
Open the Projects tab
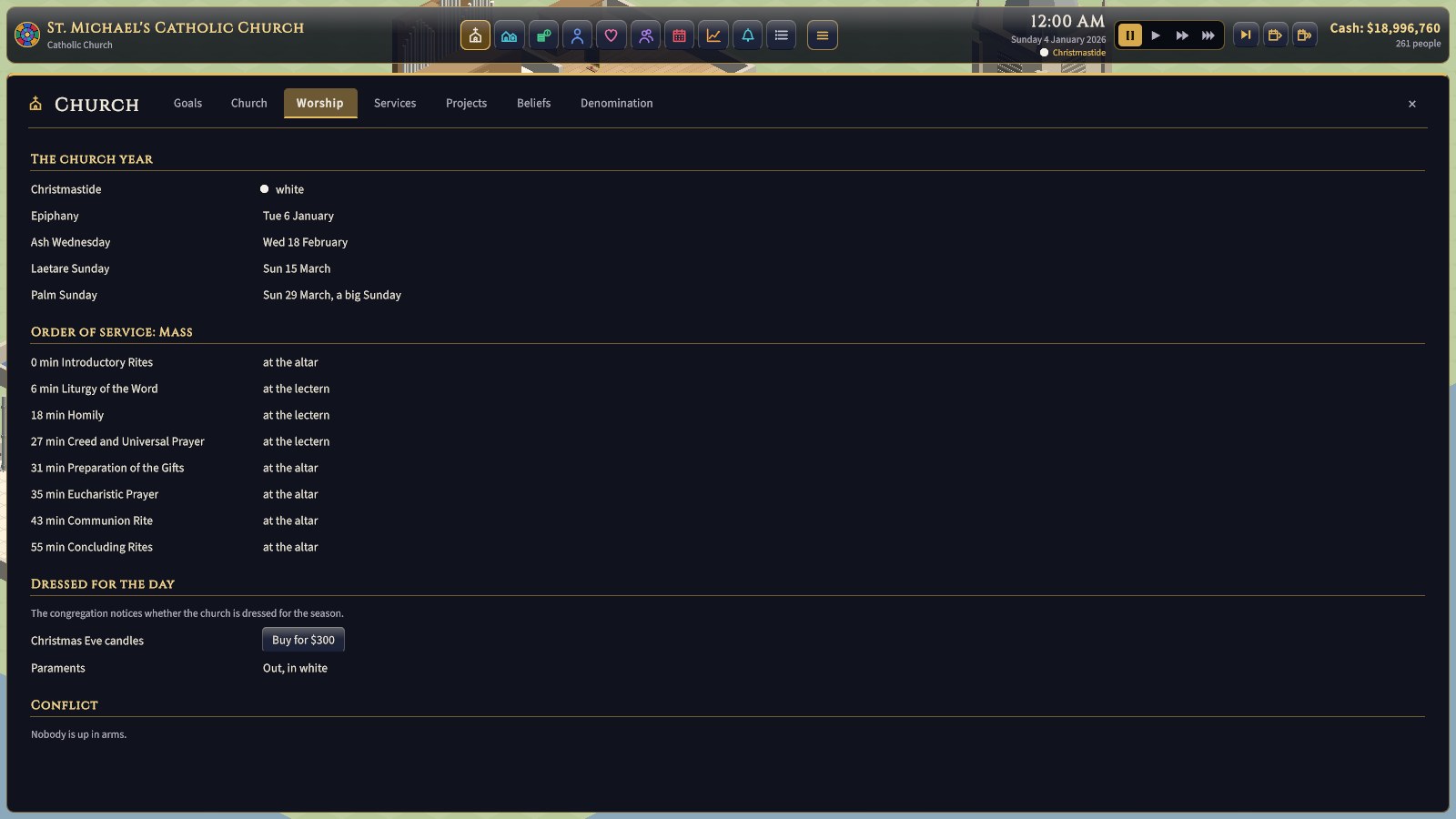pos(467,104)
